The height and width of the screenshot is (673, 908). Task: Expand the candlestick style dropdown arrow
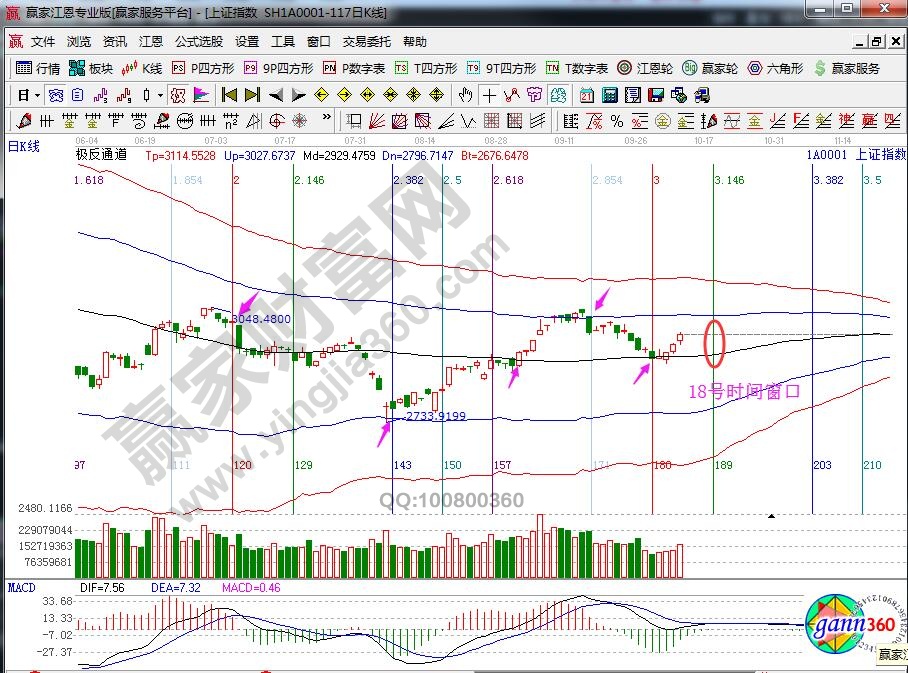pyautogui.click(x=161, y=95)
